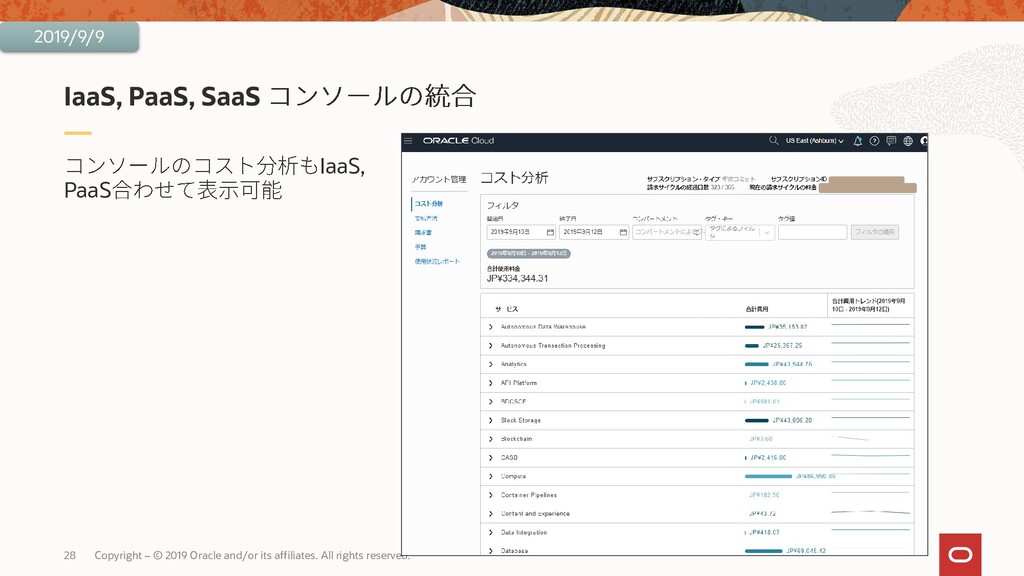Expand the API Platform row
This screenshot has height=576, width=1024.
coord(490,383)
